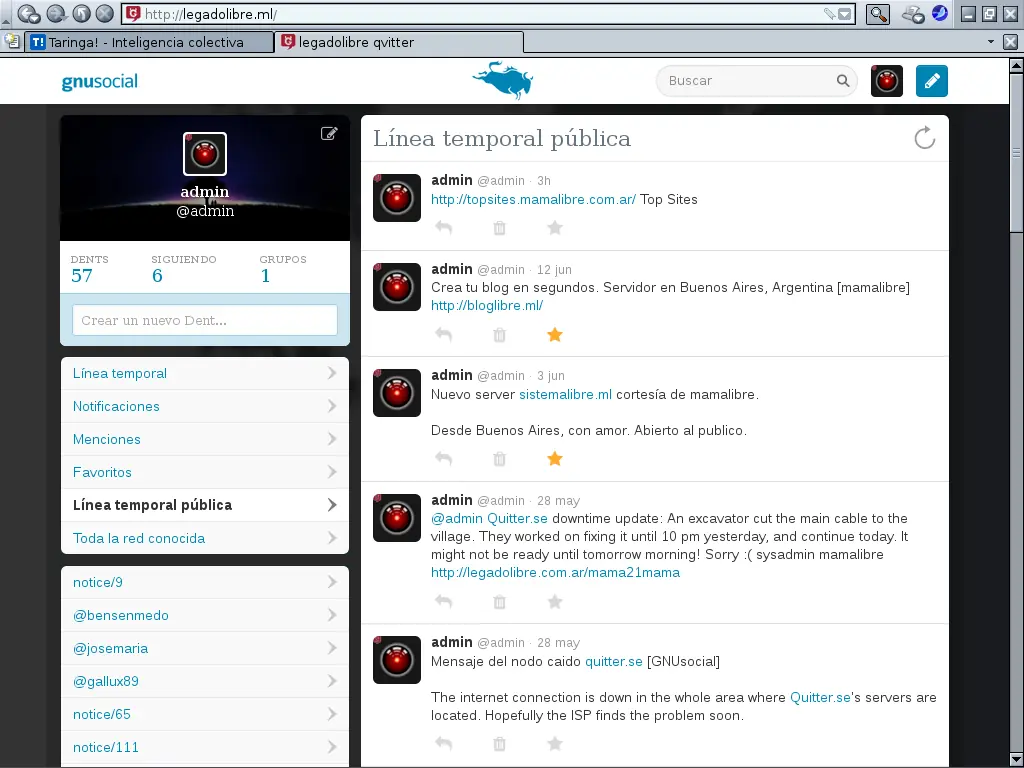Click the chevron beside notice/65

(x=332, y=714)
